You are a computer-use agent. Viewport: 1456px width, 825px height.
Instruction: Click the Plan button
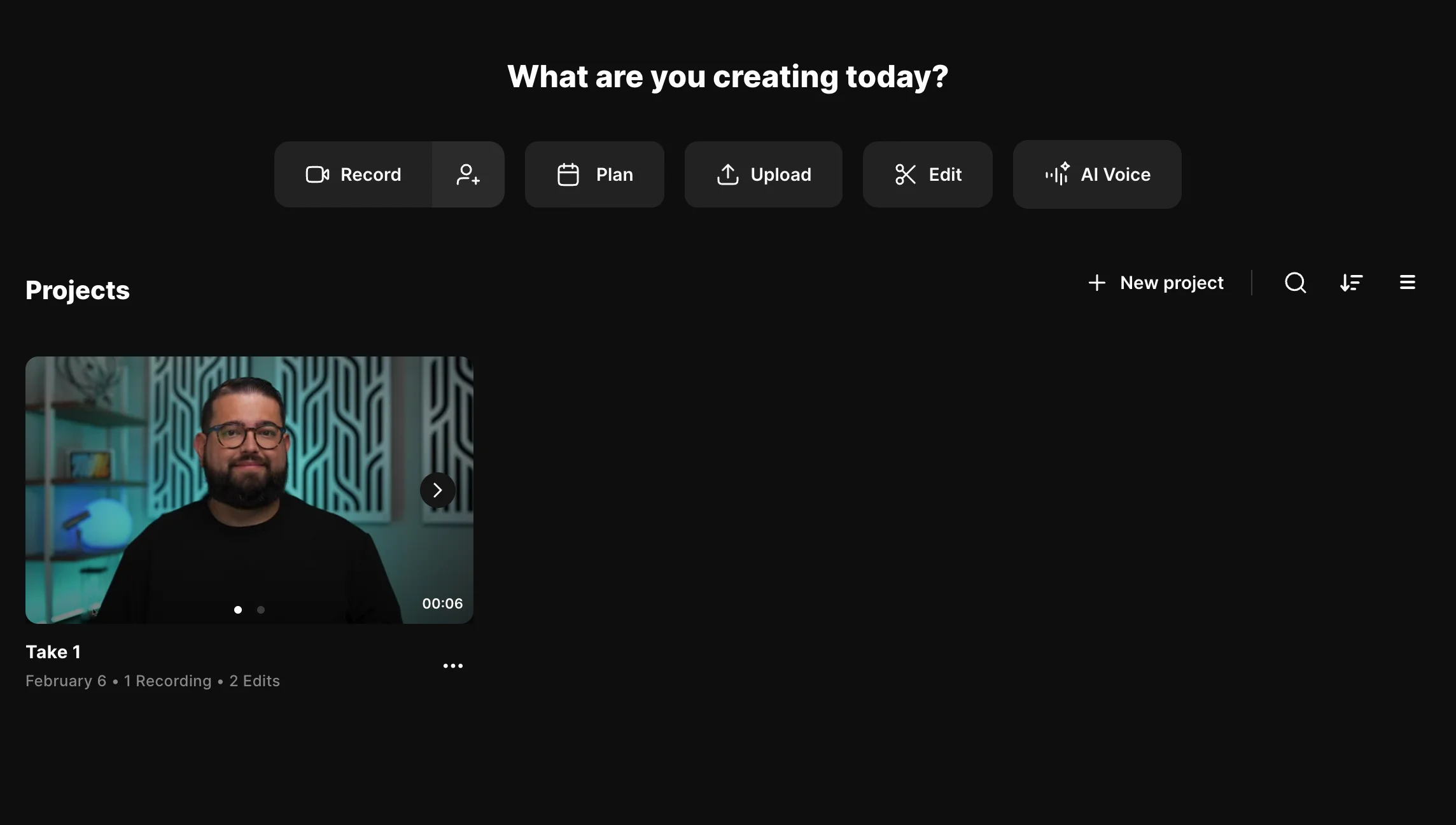594,174
